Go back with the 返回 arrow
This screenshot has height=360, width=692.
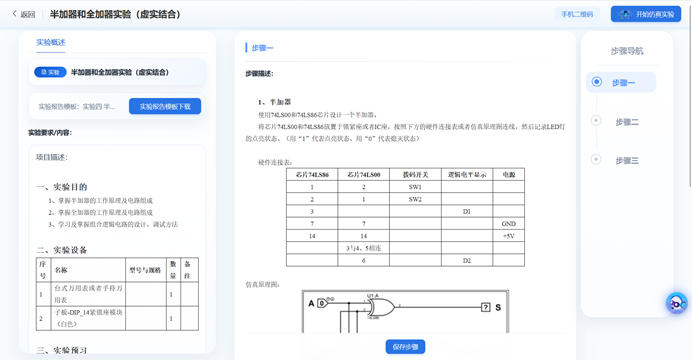tap(23, 14)
